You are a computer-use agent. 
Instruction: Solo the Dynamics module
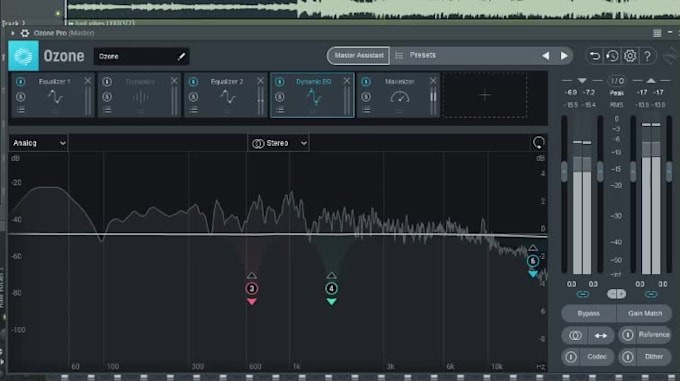click(x=107, y=97)
